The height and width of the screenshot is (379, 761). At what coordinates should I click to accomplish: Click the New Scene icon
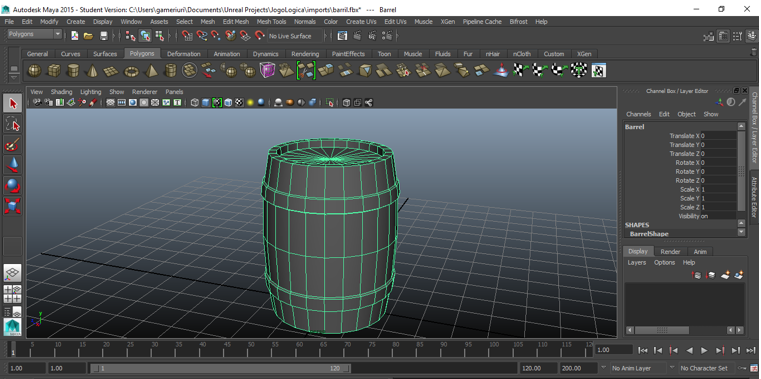click(x=75, y=36)
